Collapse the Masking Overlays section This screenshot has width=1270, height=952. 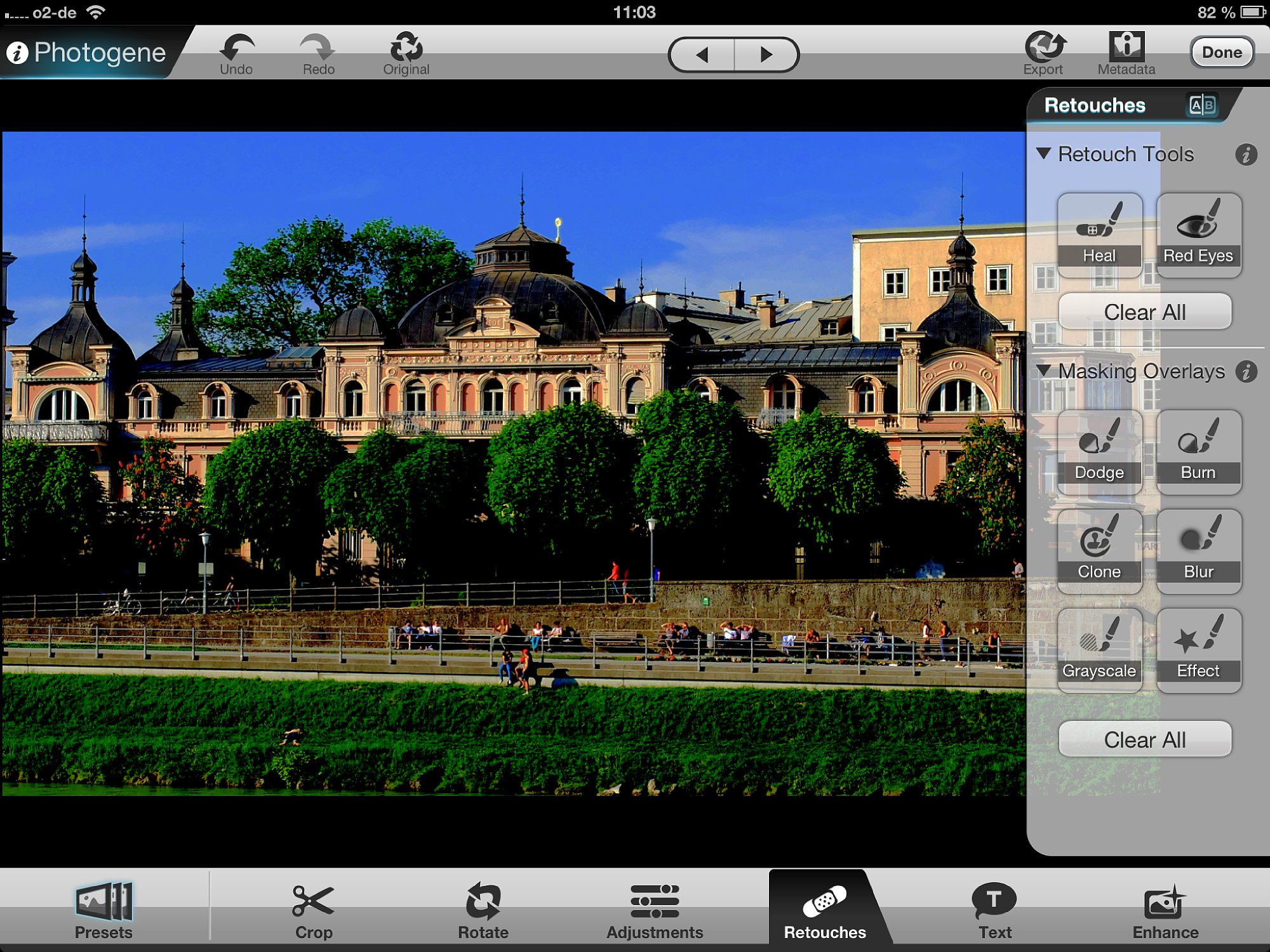pyautogui.click(x=1043, y=371)
